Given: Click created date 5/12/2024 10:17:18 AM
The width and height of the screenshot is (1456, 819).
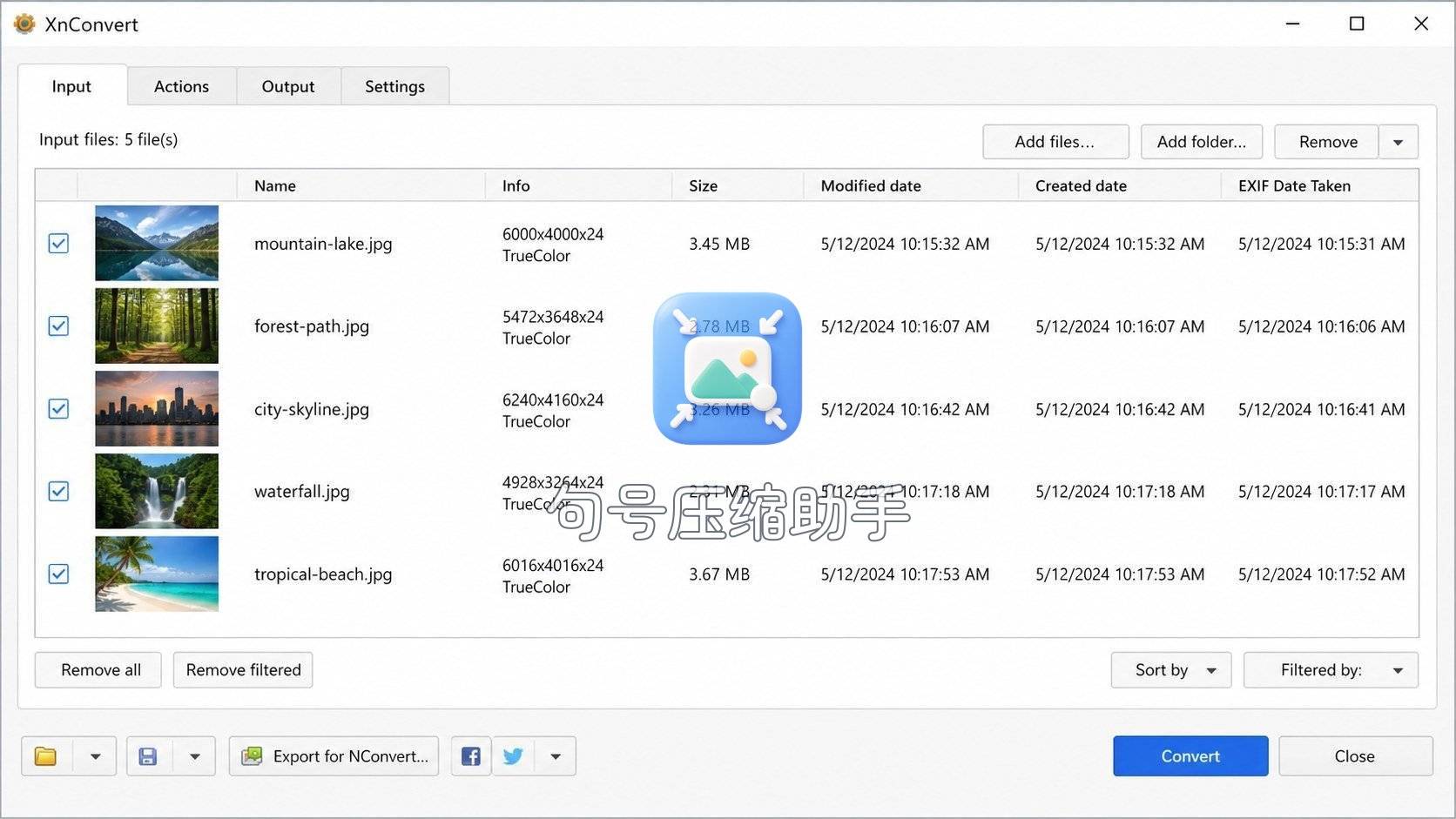Looking at the screenshot, I should 1120,492.
